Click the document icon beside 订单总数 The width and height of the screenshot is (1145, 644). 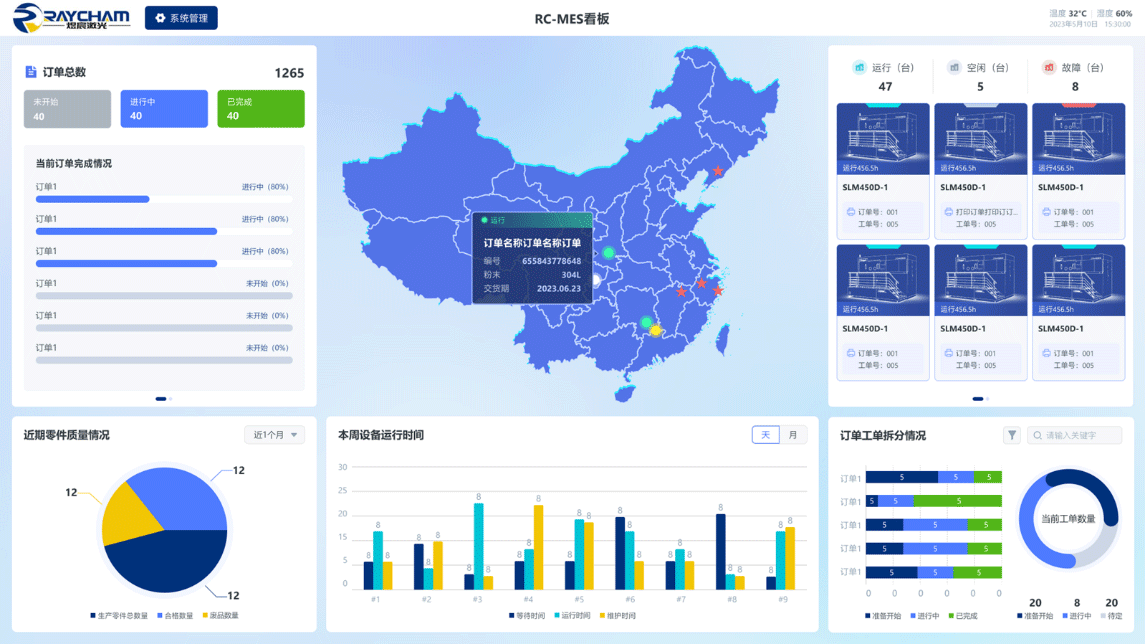31,72
